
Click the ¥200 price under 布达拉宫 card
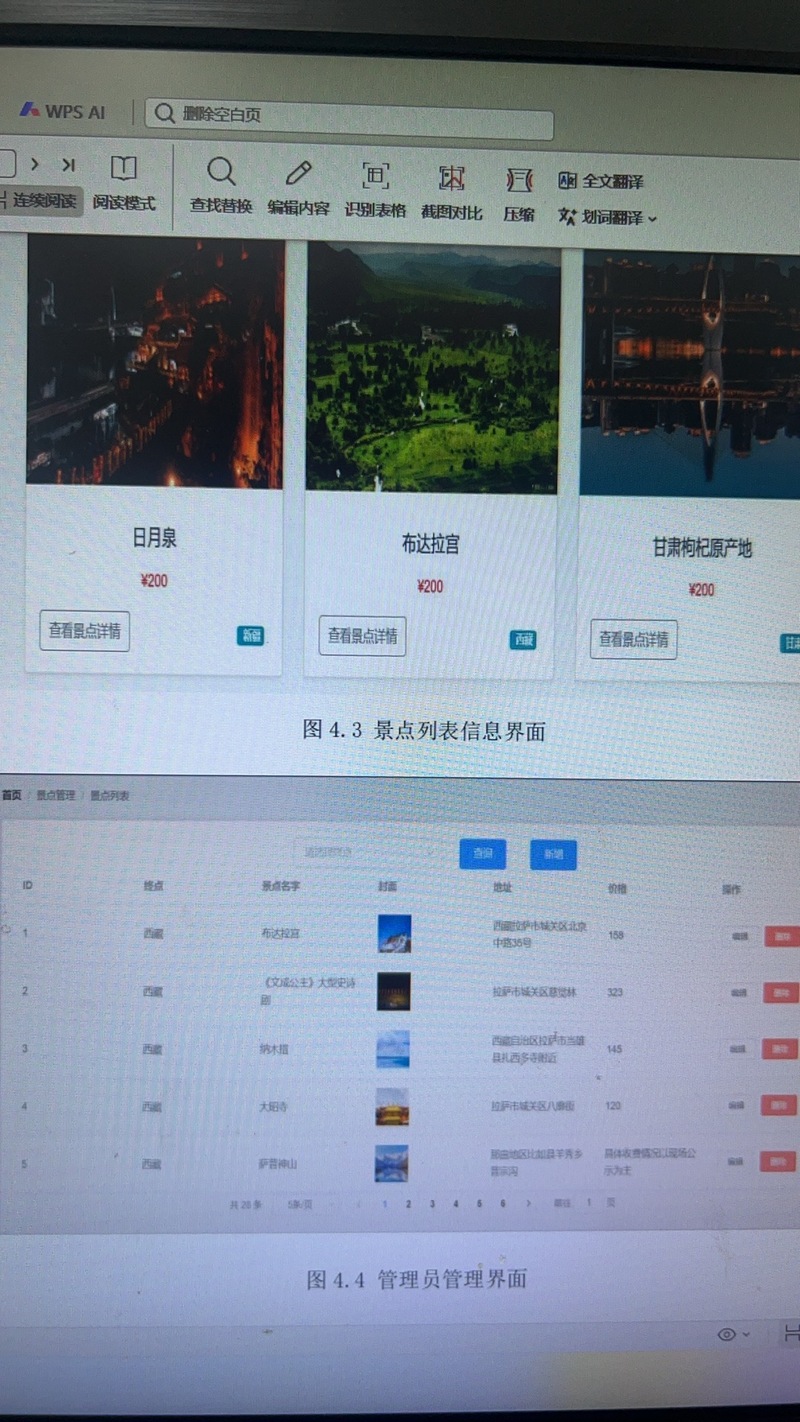tap(430, 586)
